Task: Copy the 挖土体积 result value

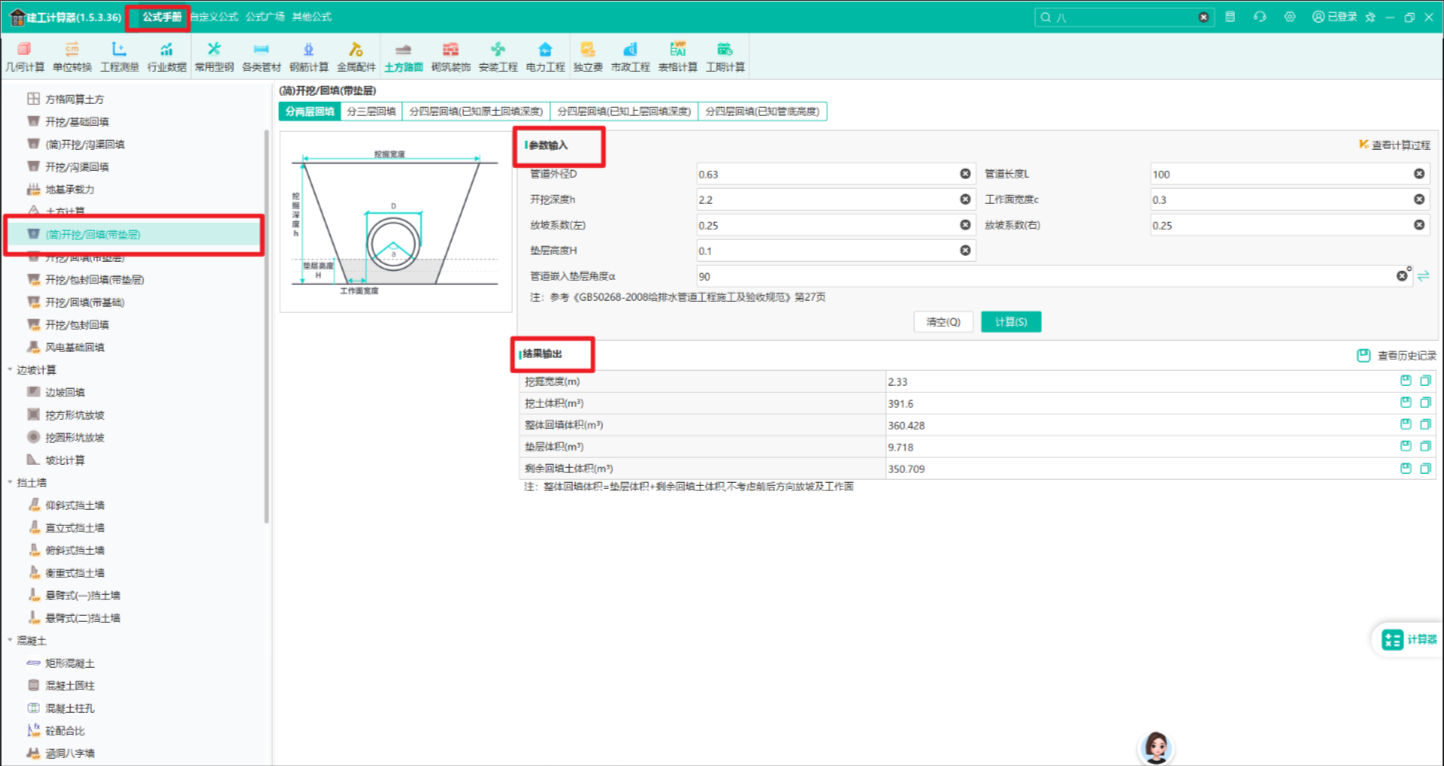Action: [x=1426, y=403]
